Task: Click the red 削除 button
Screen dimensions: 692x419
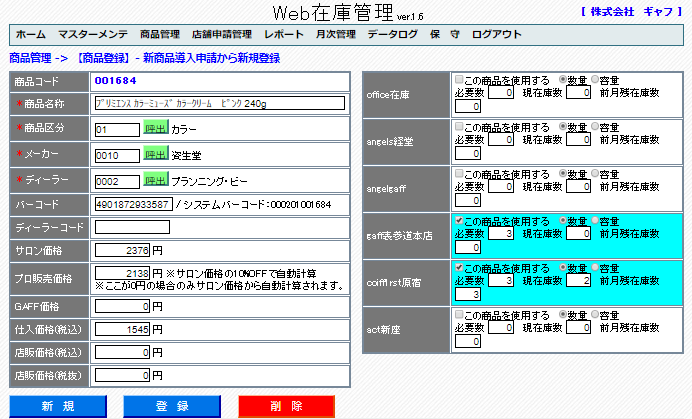Action: 286,406
